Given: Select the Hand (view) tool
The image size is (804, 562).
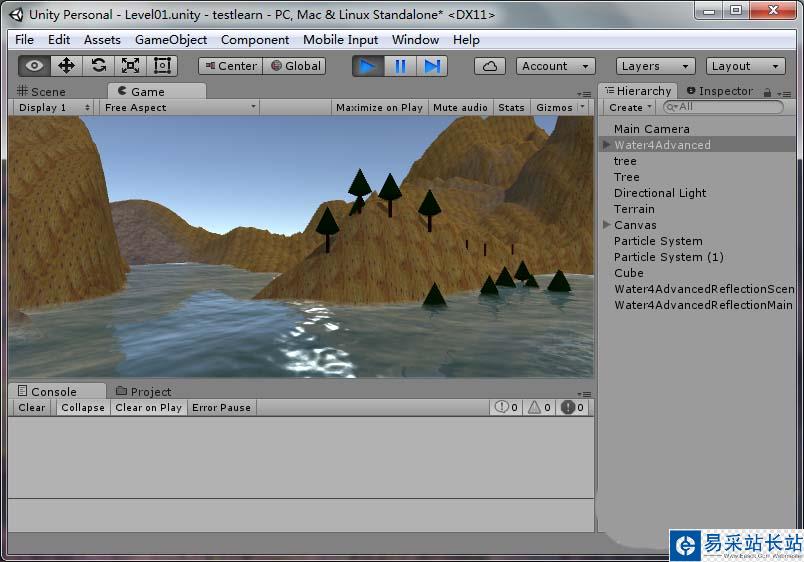Looking at the screenshot, I should click(34, 66).
